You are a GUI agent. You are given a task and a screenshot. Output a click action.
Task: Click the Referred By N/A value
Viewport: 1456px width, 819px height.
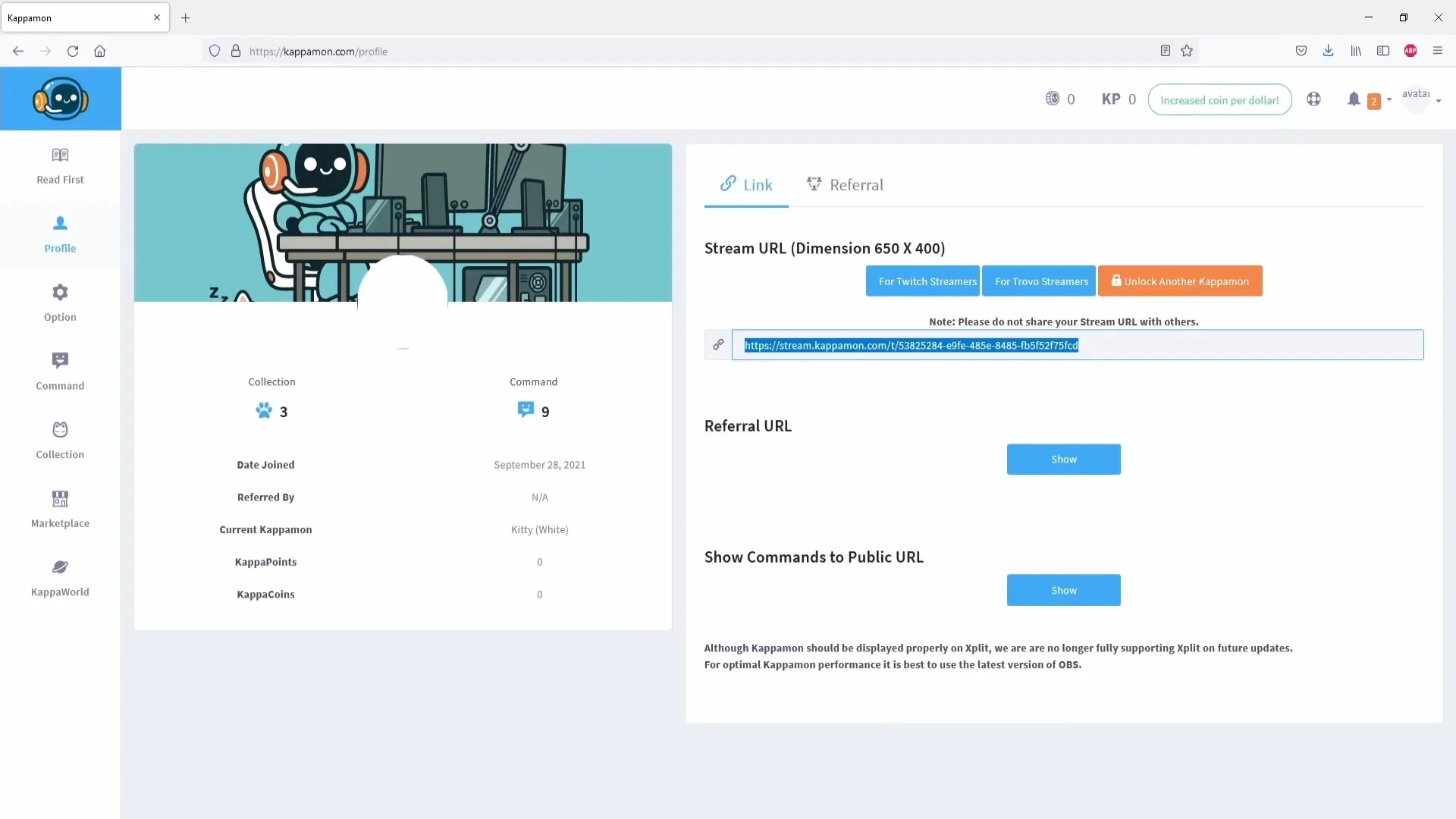pos(540,497)
